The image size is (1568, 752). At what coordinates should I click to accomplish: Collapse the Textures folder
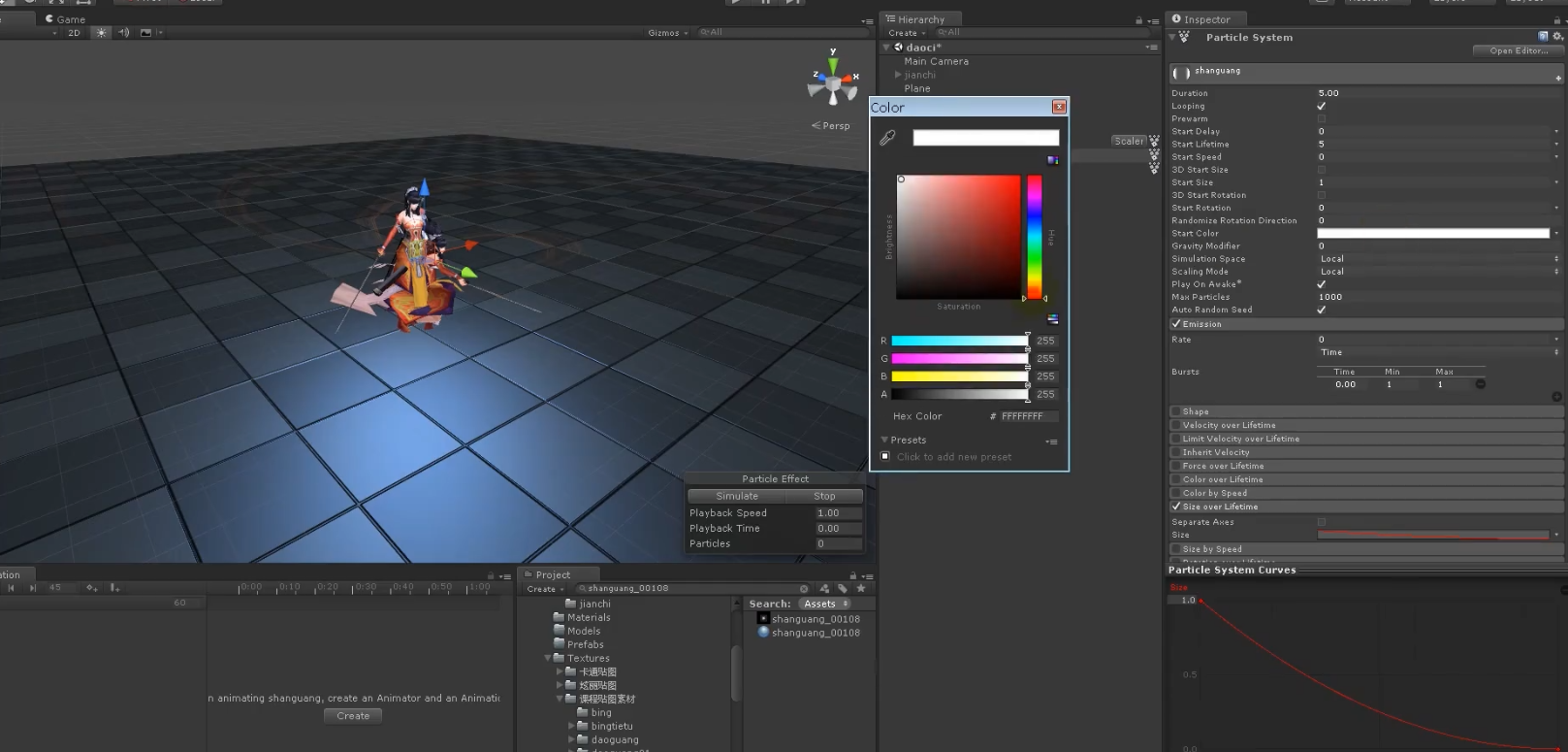point(548,658)
